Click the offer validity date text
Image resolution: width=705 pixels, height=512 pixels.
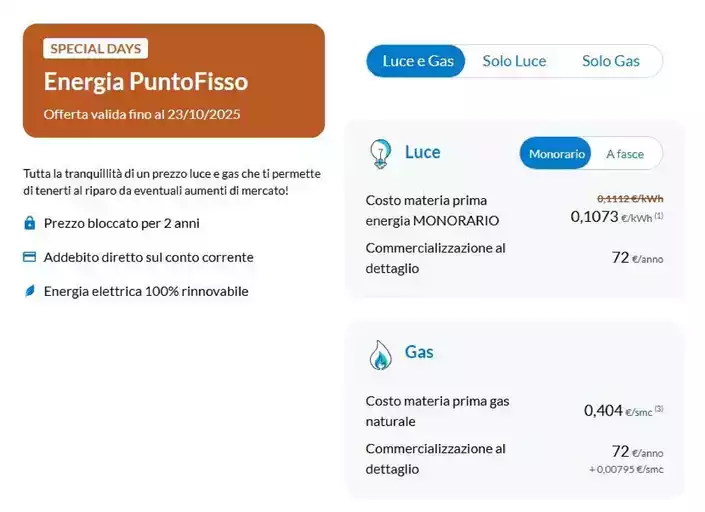pyautogui.click(x=142, y=114)
